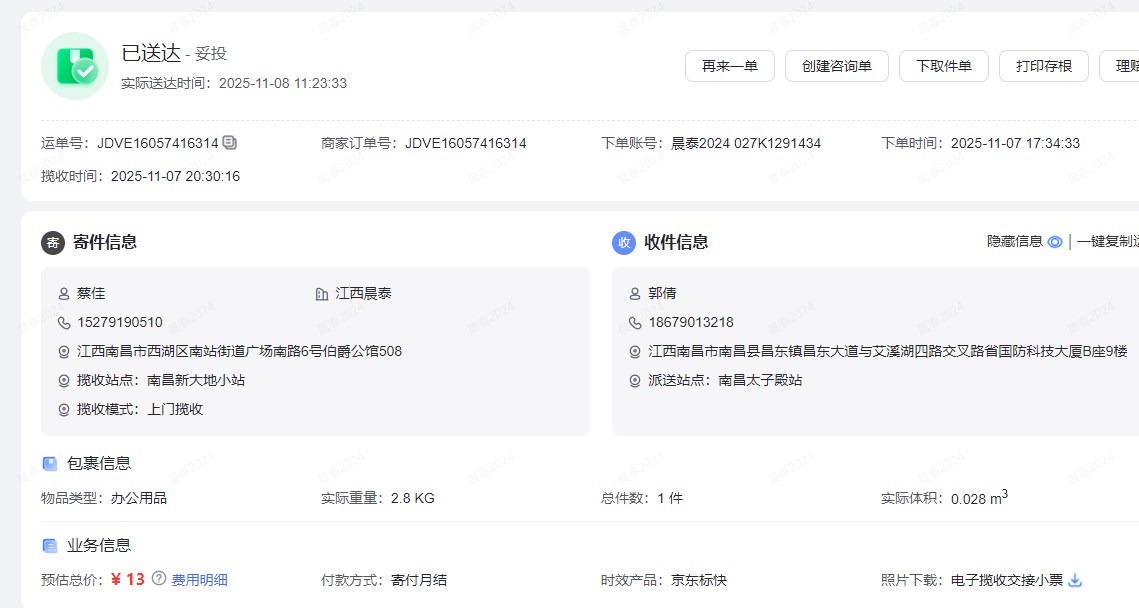Click the 再来一单 button

click(x=729, y=66)
